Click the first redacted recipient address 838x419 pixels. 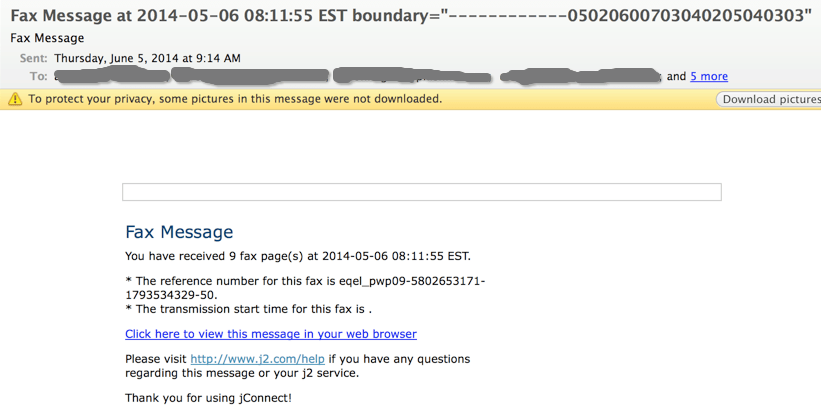110,75
